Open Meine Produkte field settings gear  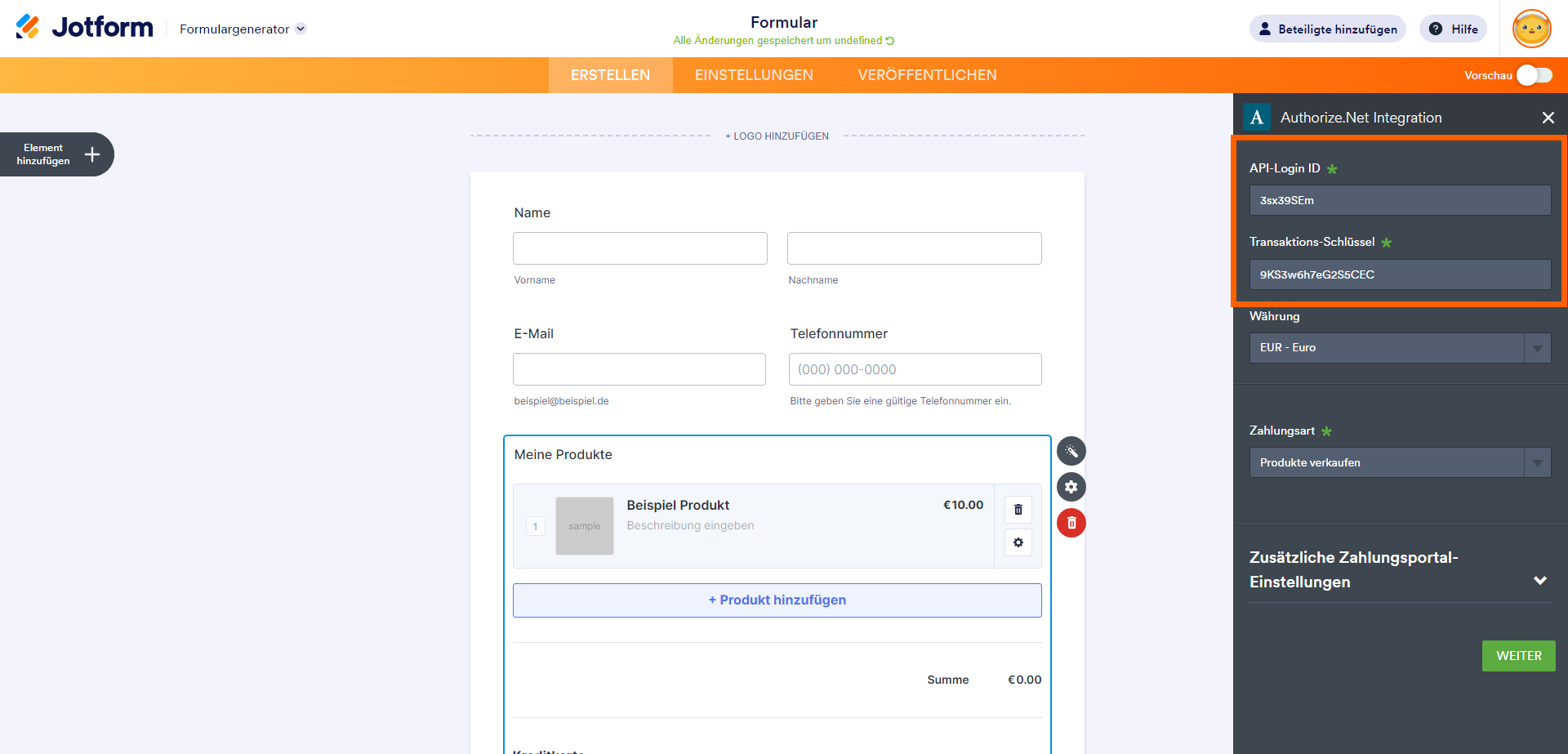coord(1071,487)
